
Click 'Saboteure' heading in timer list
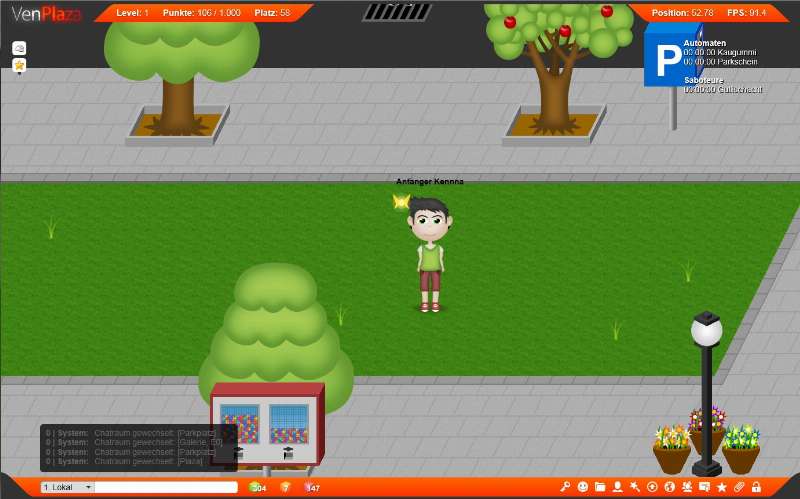pyautogui.click(x=704, y=81)
